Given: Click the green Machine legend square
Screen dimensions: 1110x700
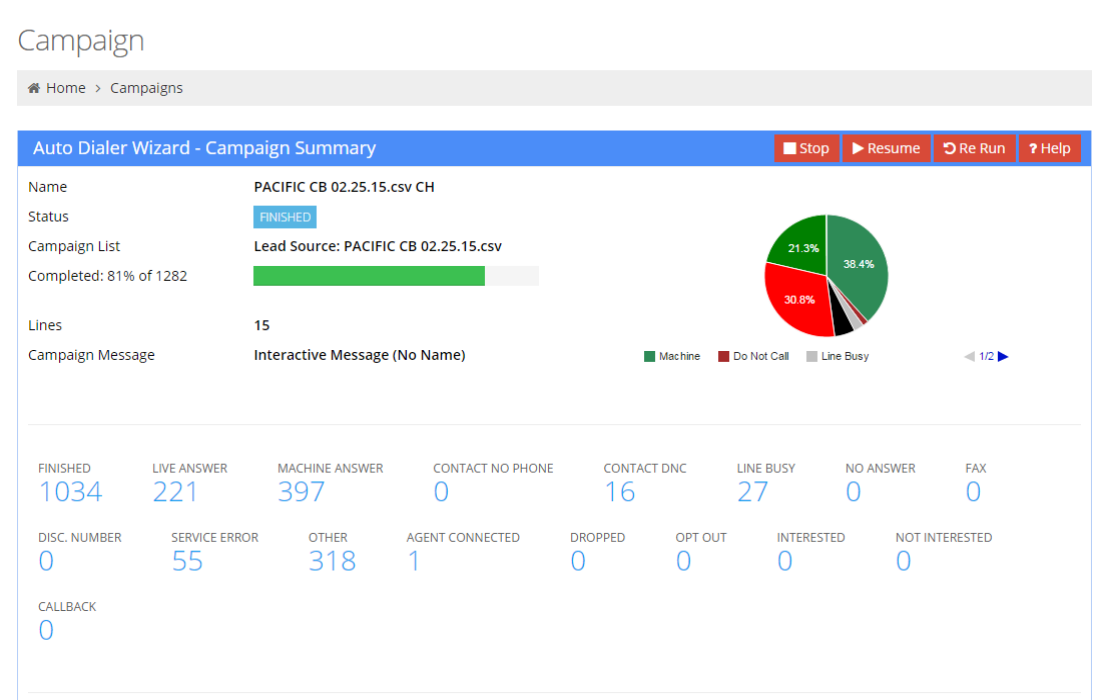Looking at the screenshot, I should (x=648, y=356).
